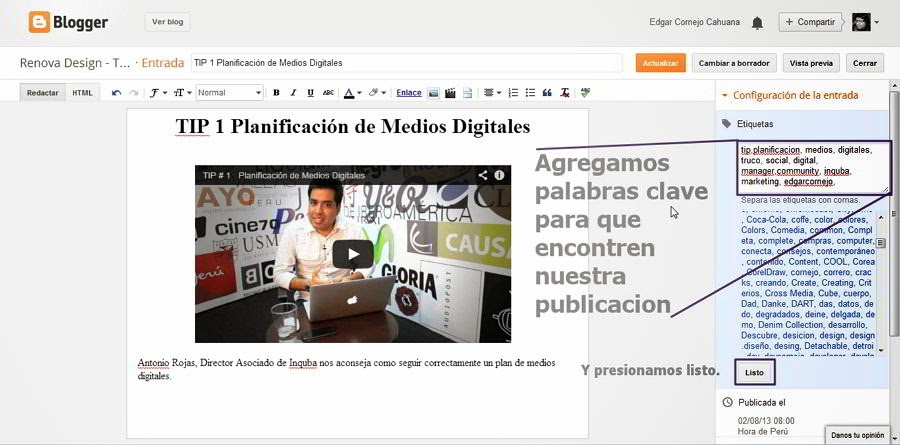Click the Danos tu opinión feedback button
The height and width of the screenshot is (445, 900).
[857, 435]
